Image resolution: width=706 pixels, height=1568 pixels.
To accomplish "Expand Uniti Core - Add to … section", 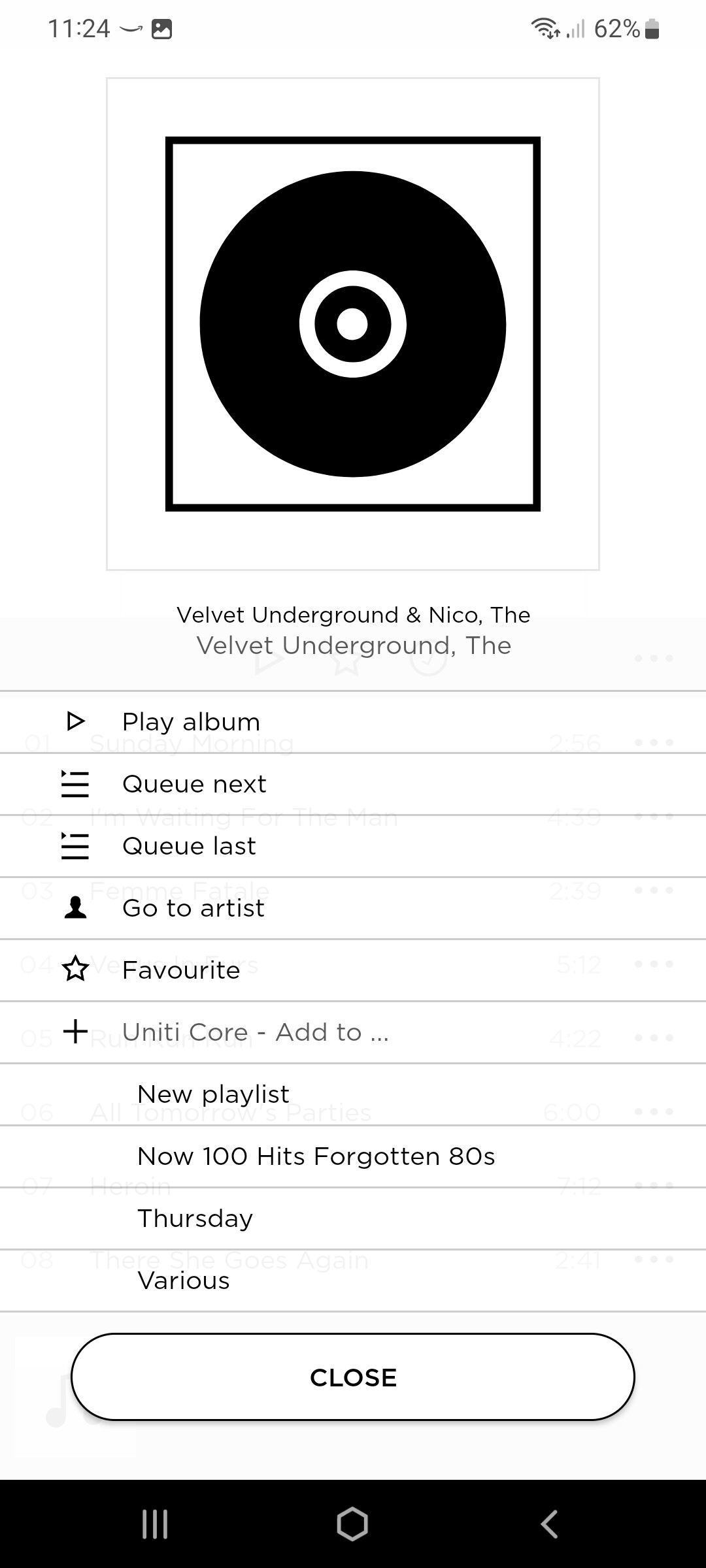I will 353,1032.
